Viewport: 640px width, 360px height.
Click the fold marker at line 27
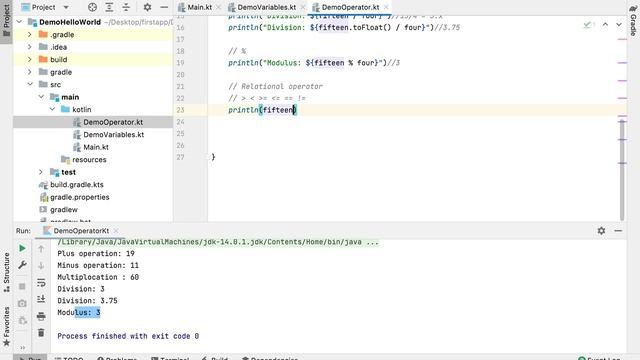[x=209, y=157]
